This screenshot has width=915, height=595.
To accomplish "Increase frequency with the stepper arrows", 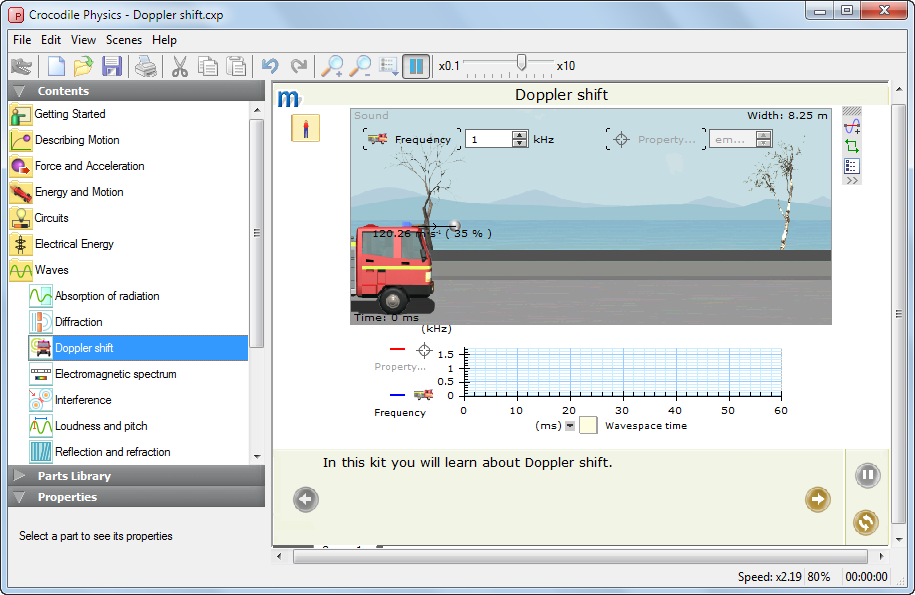I will click(x=519, y=135).
